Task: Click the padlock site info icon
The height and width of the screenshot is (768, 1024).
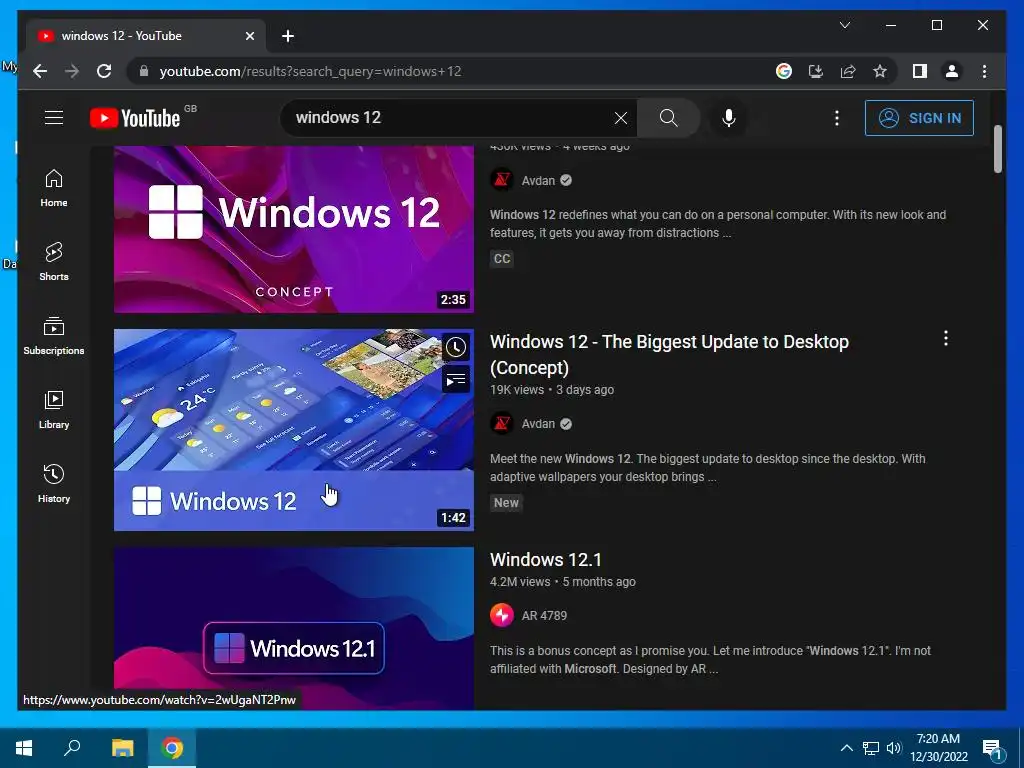Action: (144, 71)
